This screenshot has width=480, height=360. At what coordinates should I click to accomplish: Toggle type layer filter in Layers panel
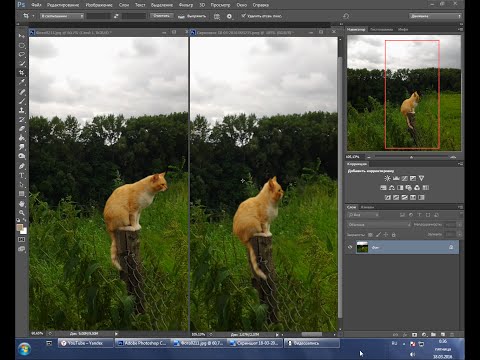[x=420, y=215]
